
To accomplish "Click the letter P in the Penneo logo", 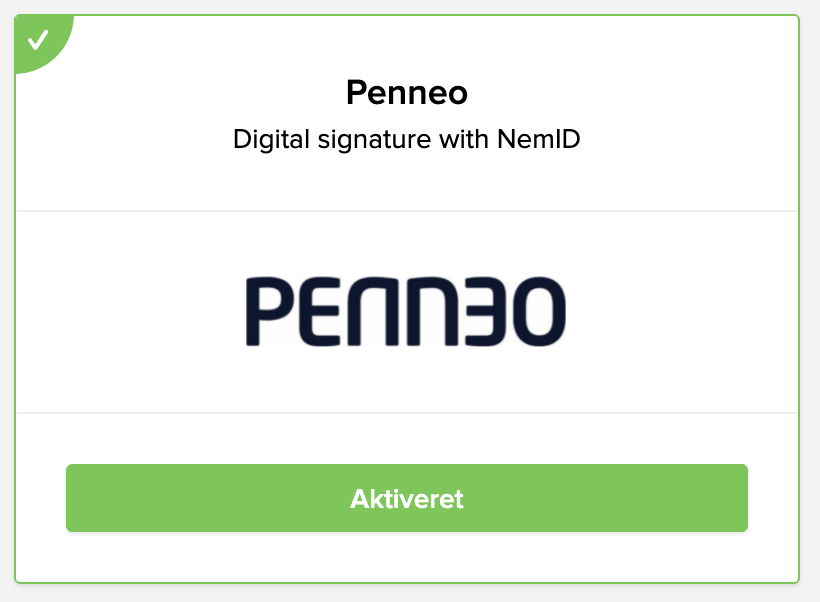I will [x=267, y=311].
